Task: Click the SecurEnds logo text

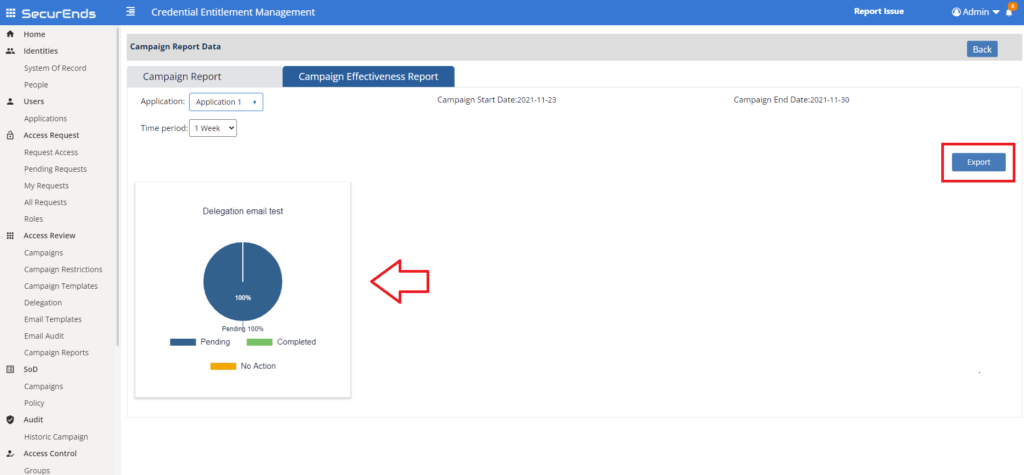Action: pos(59,13)
